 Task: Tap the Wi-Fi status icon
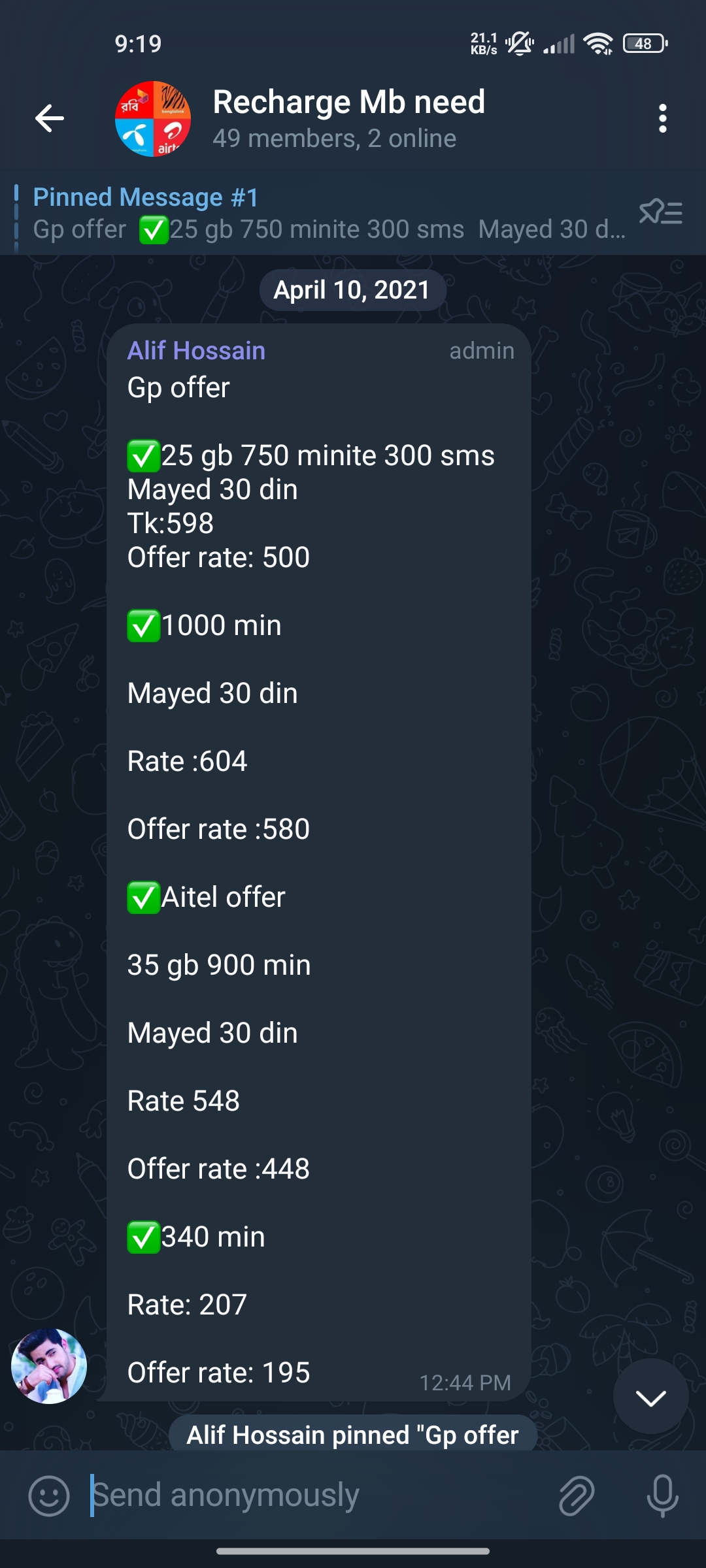pos(598,44)
